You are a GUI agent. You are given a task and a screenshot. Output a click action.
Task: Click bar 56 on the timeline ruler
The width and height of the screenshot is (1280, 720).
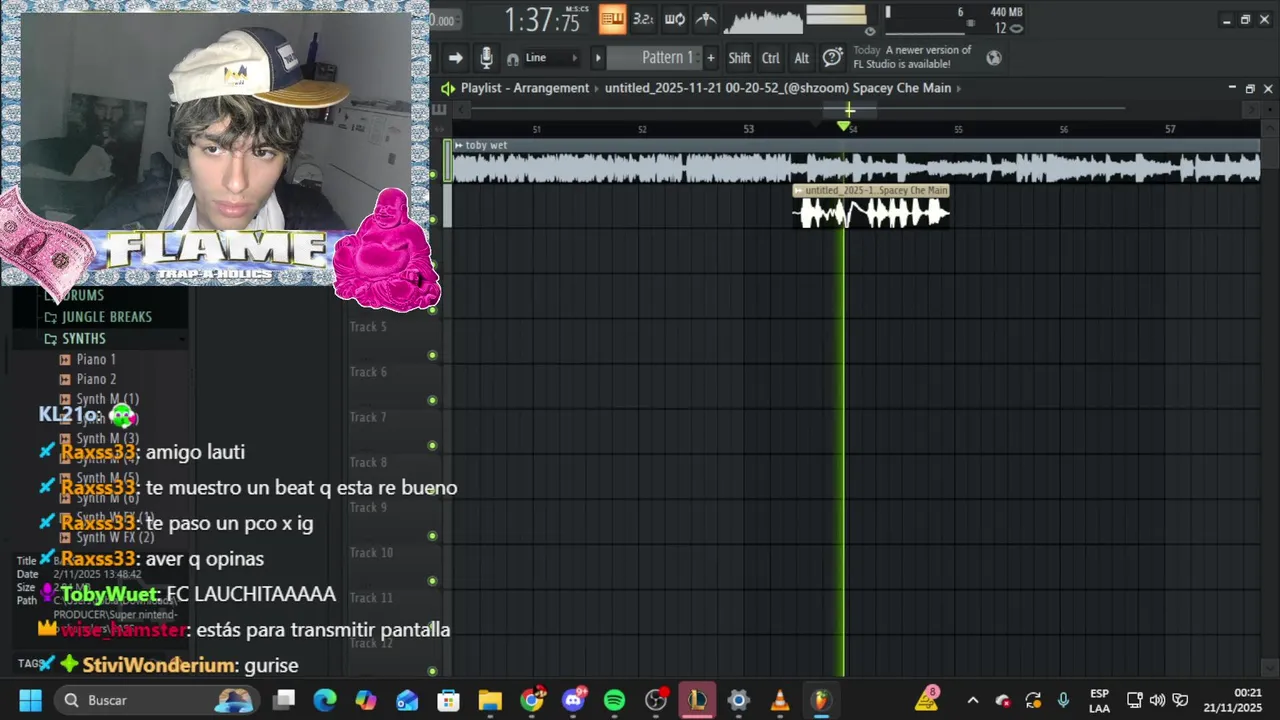pyautogui.click(x=1063, y=129)
